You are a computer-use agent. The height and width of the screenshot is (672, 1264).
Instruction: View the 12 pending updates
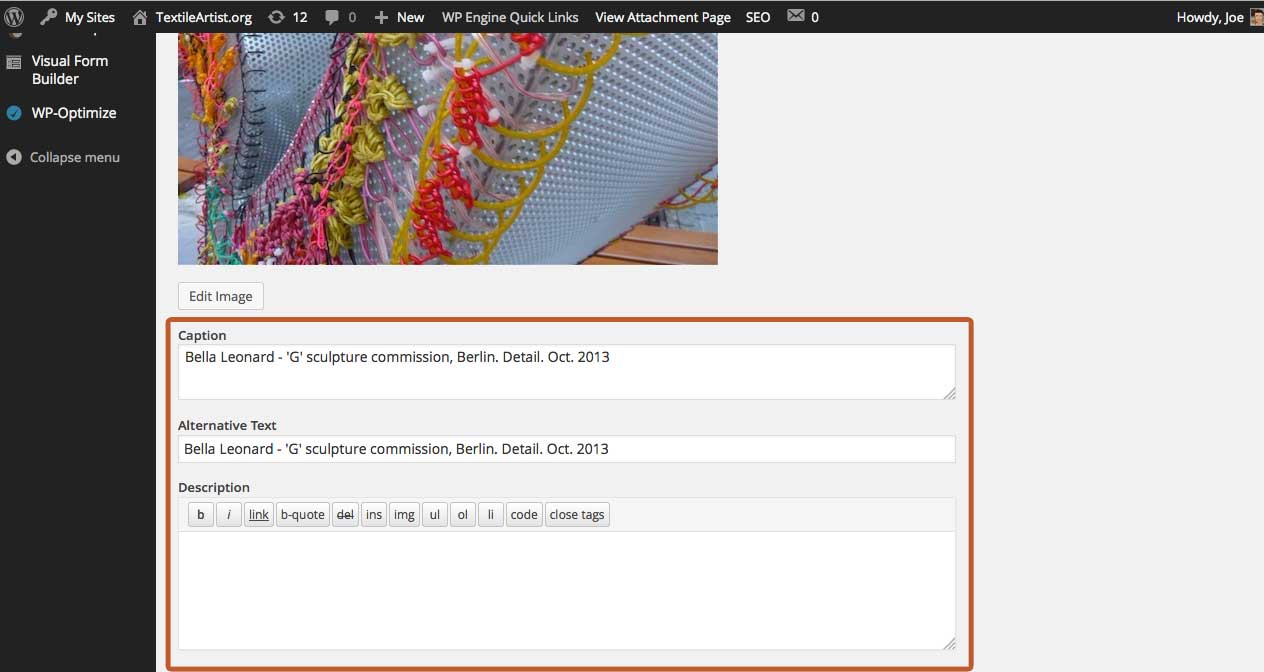click(x=288, y=17)
